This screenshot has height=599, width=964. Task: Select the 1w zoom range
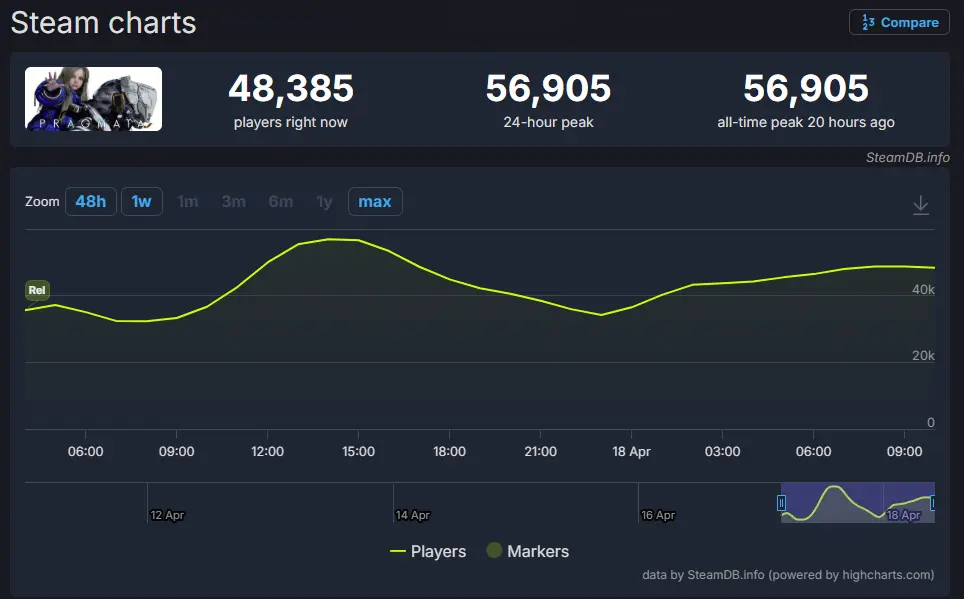point(141,202)
